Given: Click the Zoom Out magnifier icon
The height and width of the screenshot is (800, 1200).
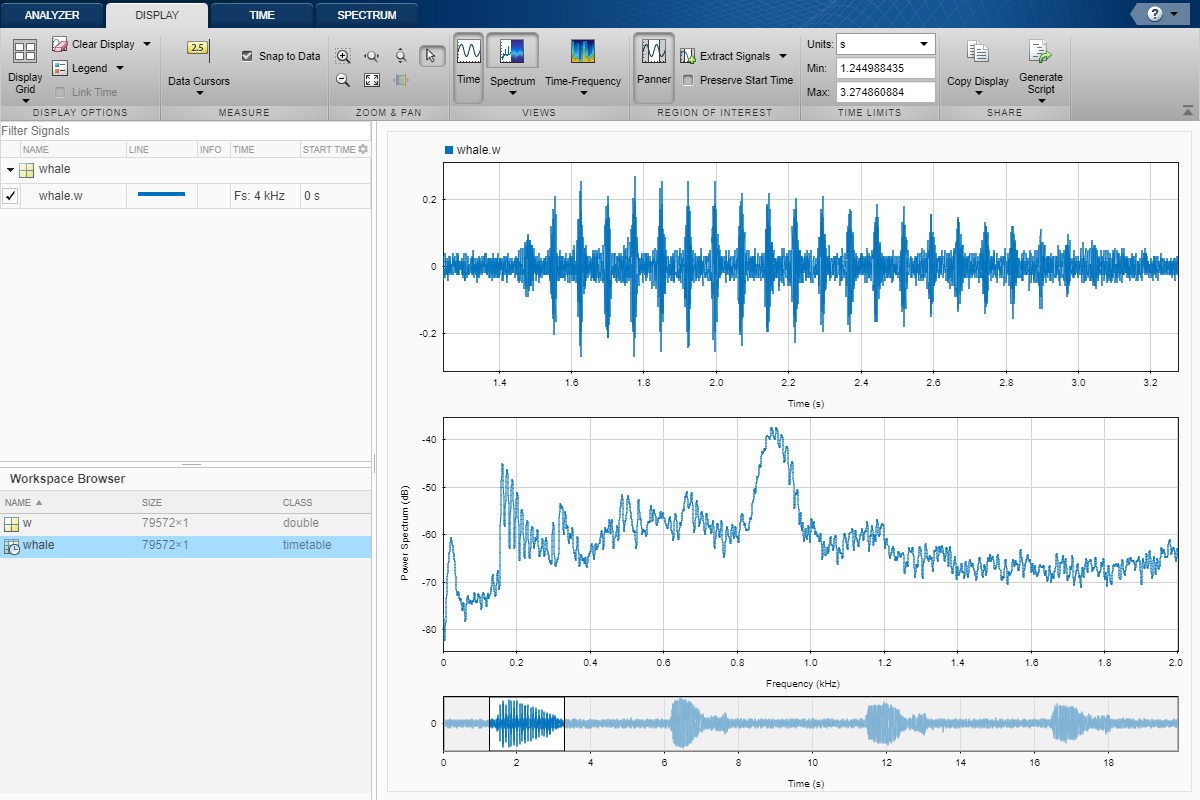Looking at the screenshot, I should 343,80.
